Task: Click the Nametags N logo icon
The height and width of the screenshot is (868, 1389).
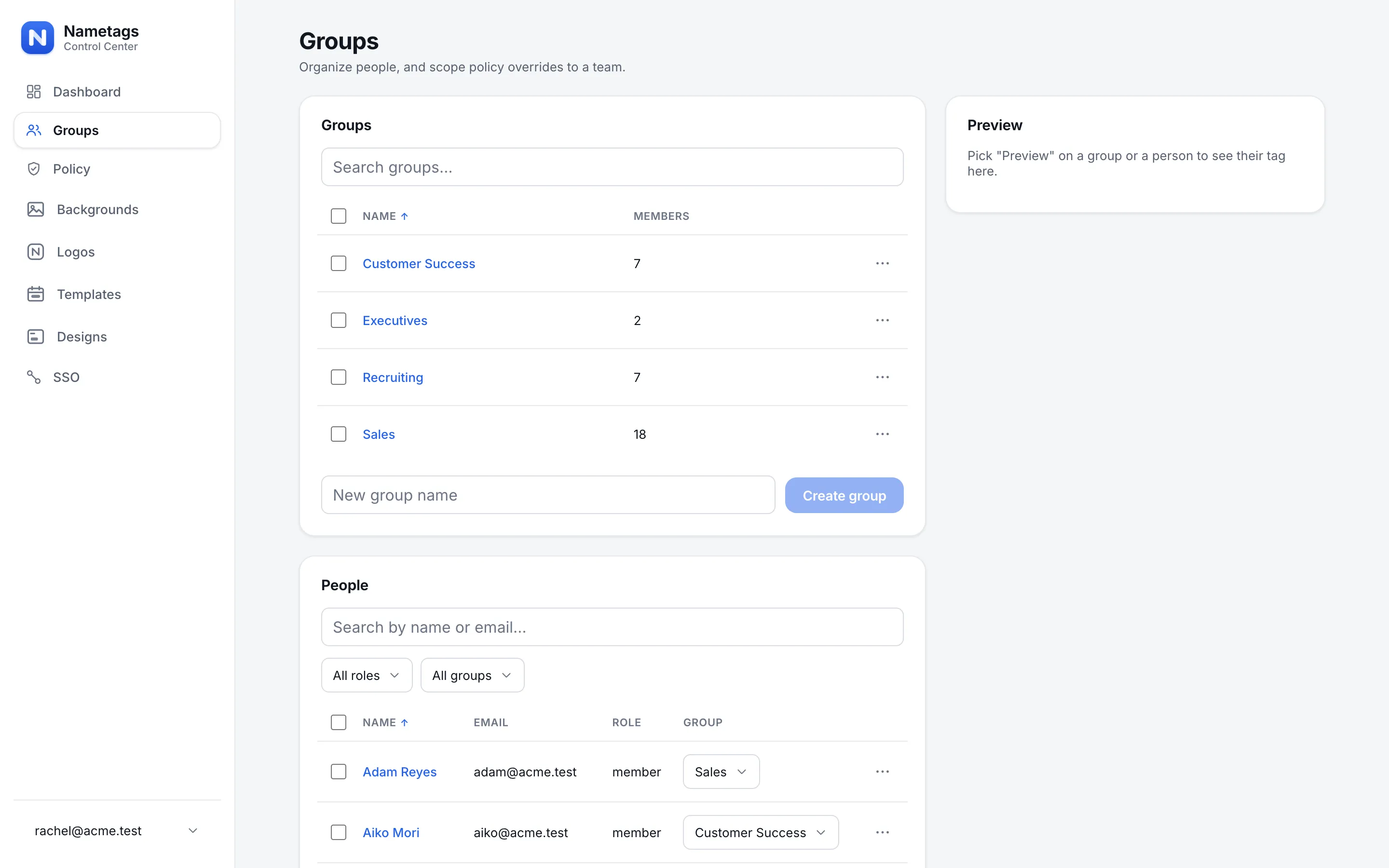Action: (x=37, y=38)
